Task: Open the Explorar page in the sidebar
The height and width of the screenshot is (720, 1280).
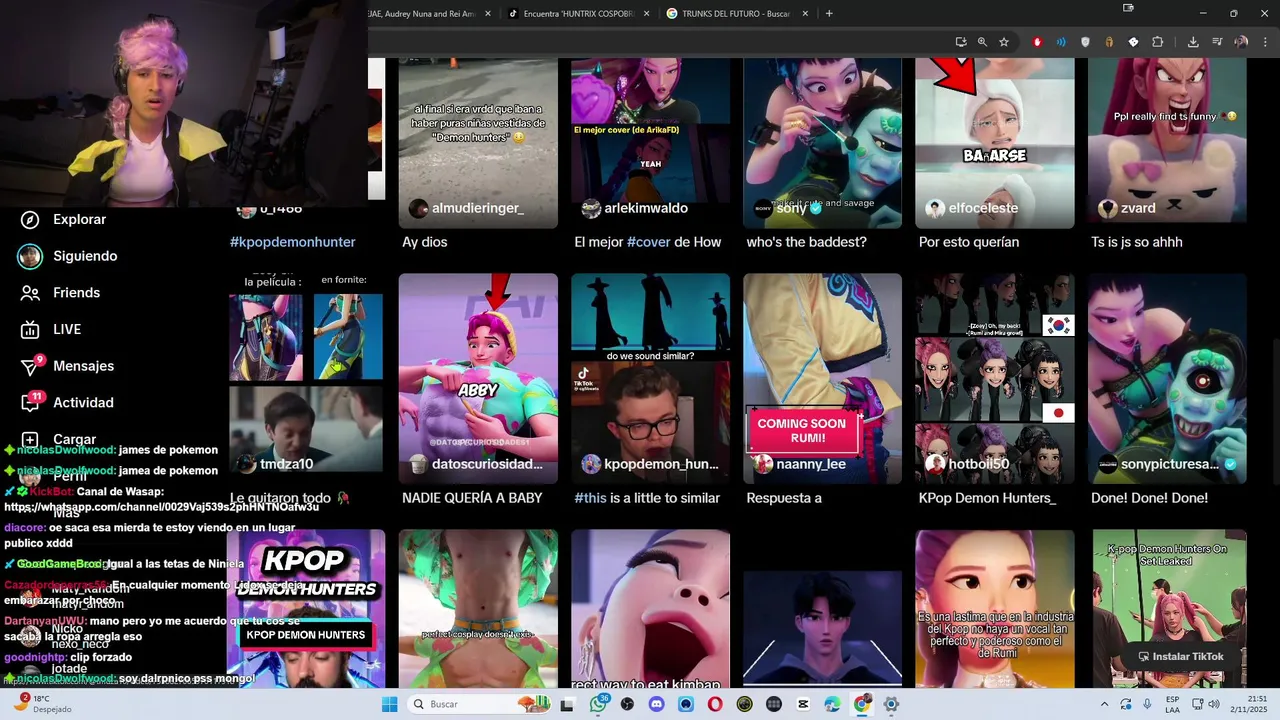Action: [x=65, y=219]
